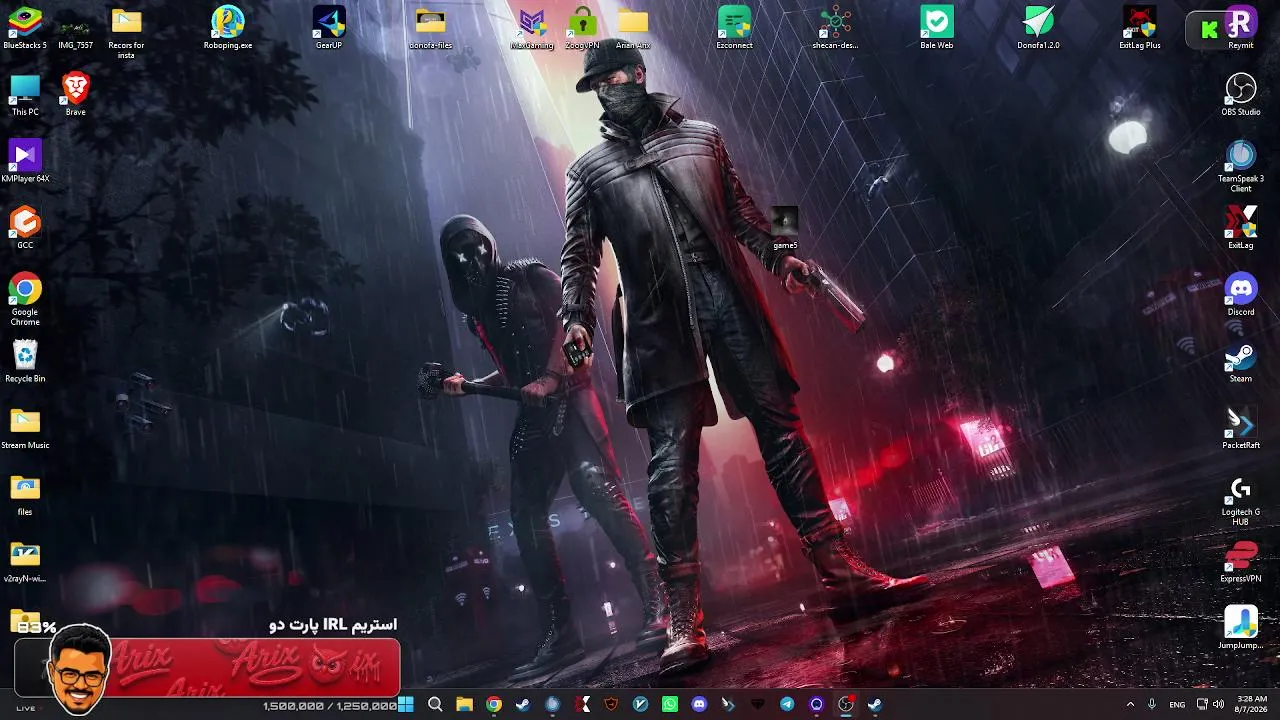The width and height of the screenshot is (1280, 720).
Task: Open KMPlayer 64X from the desktop
Action: [25, 161]
